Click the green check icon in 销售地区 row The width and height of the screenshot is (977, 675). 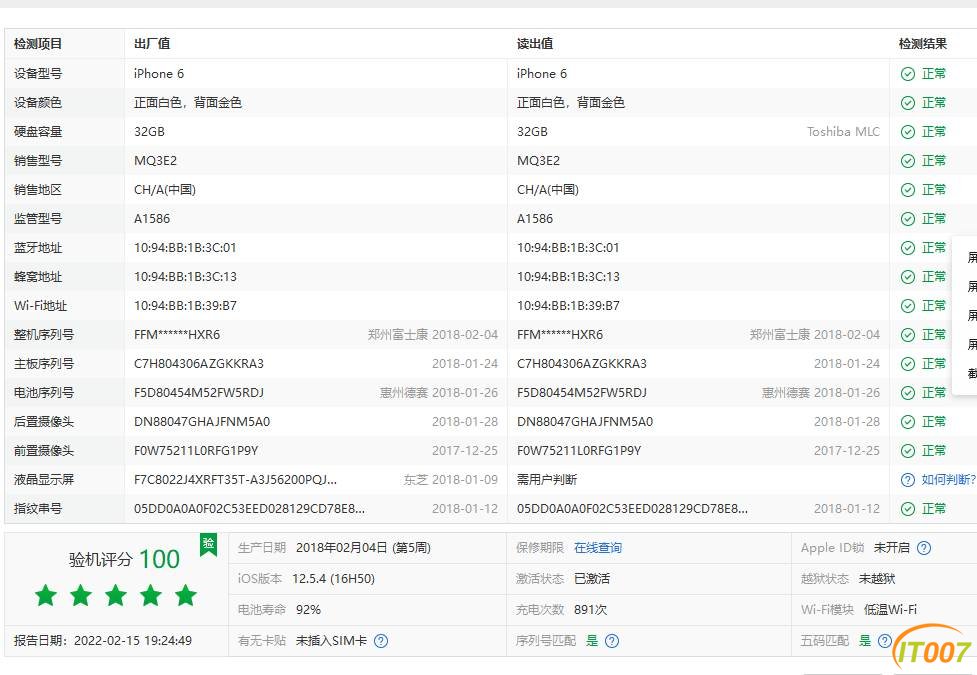point(908,190)
